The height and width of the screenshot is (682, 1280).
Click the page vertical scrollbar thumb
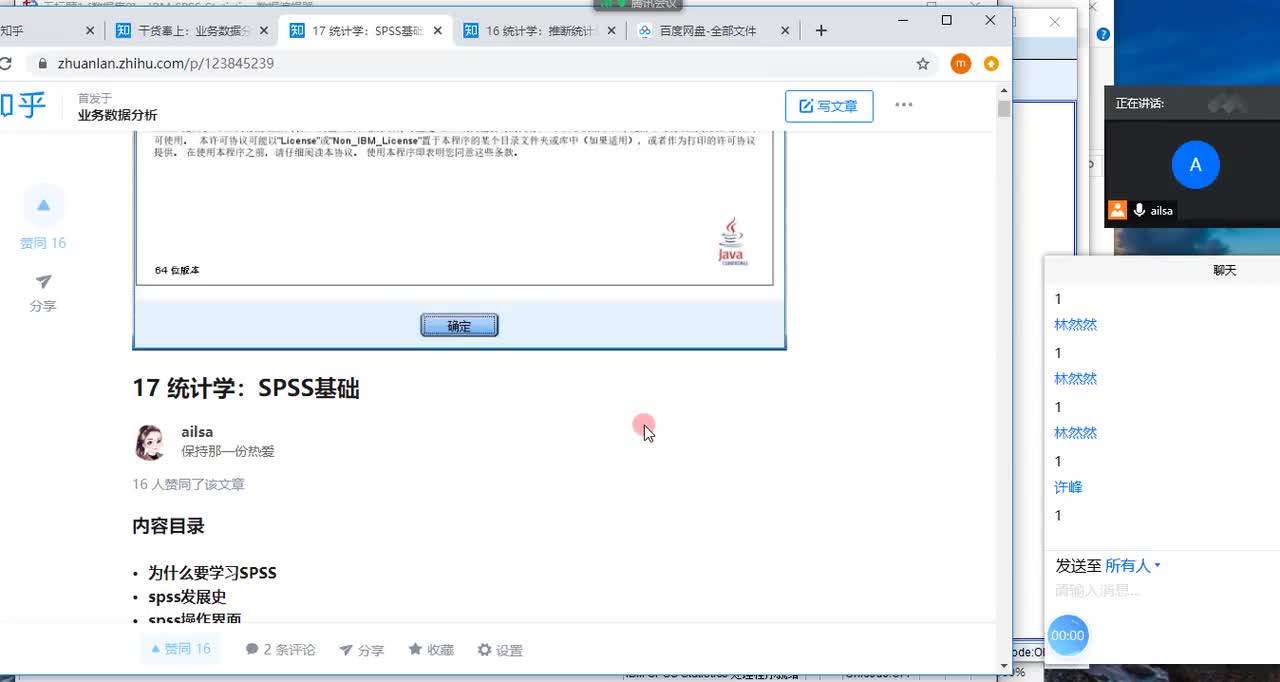click(1004, 109)
